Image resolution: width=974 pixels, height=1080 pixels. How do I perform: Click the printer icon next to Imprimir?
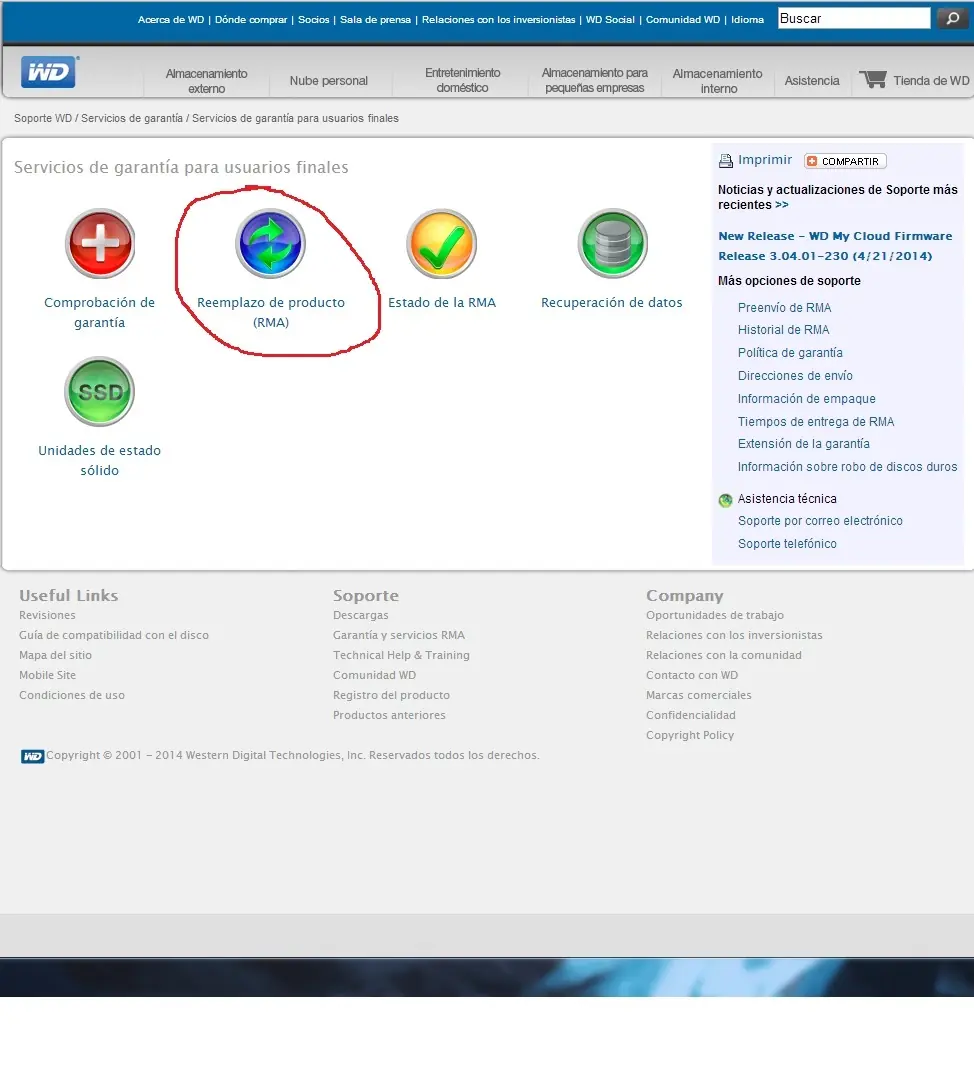pos(725,160)
